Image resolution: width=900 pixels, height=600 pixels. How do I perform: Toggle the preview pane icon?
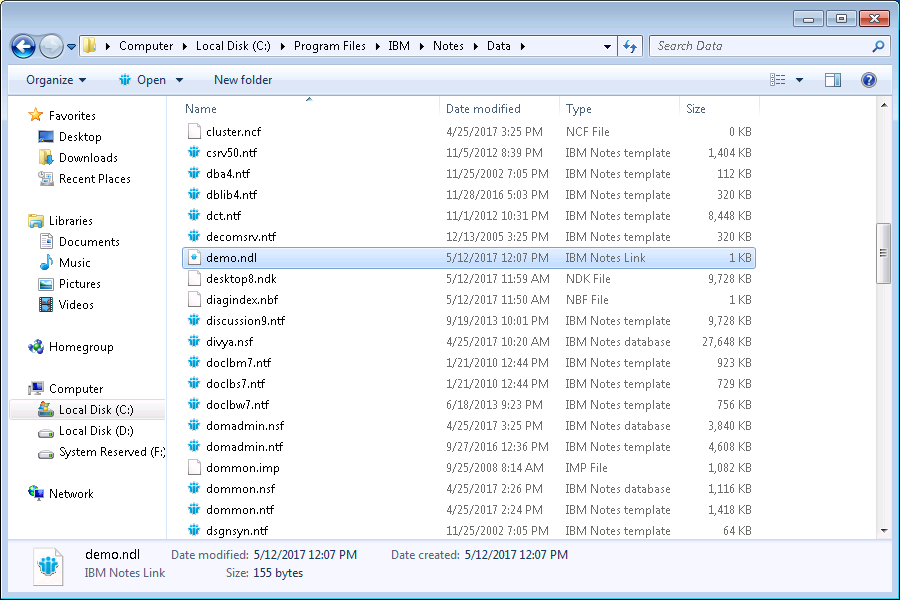click(x=833, y=80)
